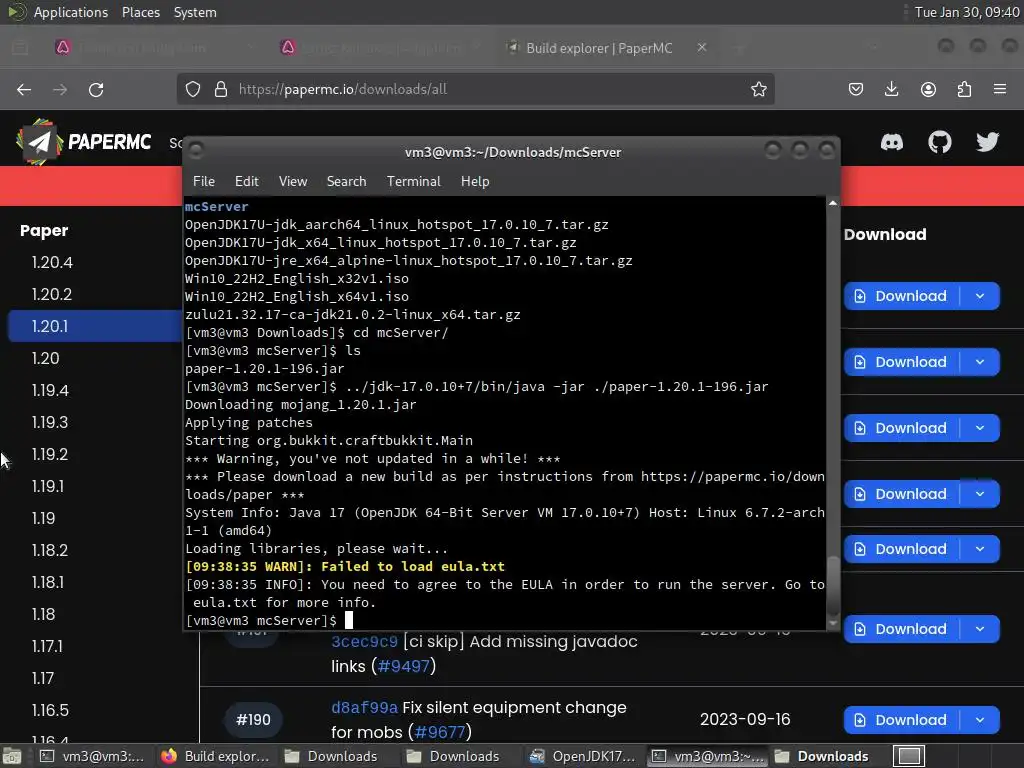Screen dimensions: 1024x768
Task: Open the terminal View menu
Action: coord(293,182)
